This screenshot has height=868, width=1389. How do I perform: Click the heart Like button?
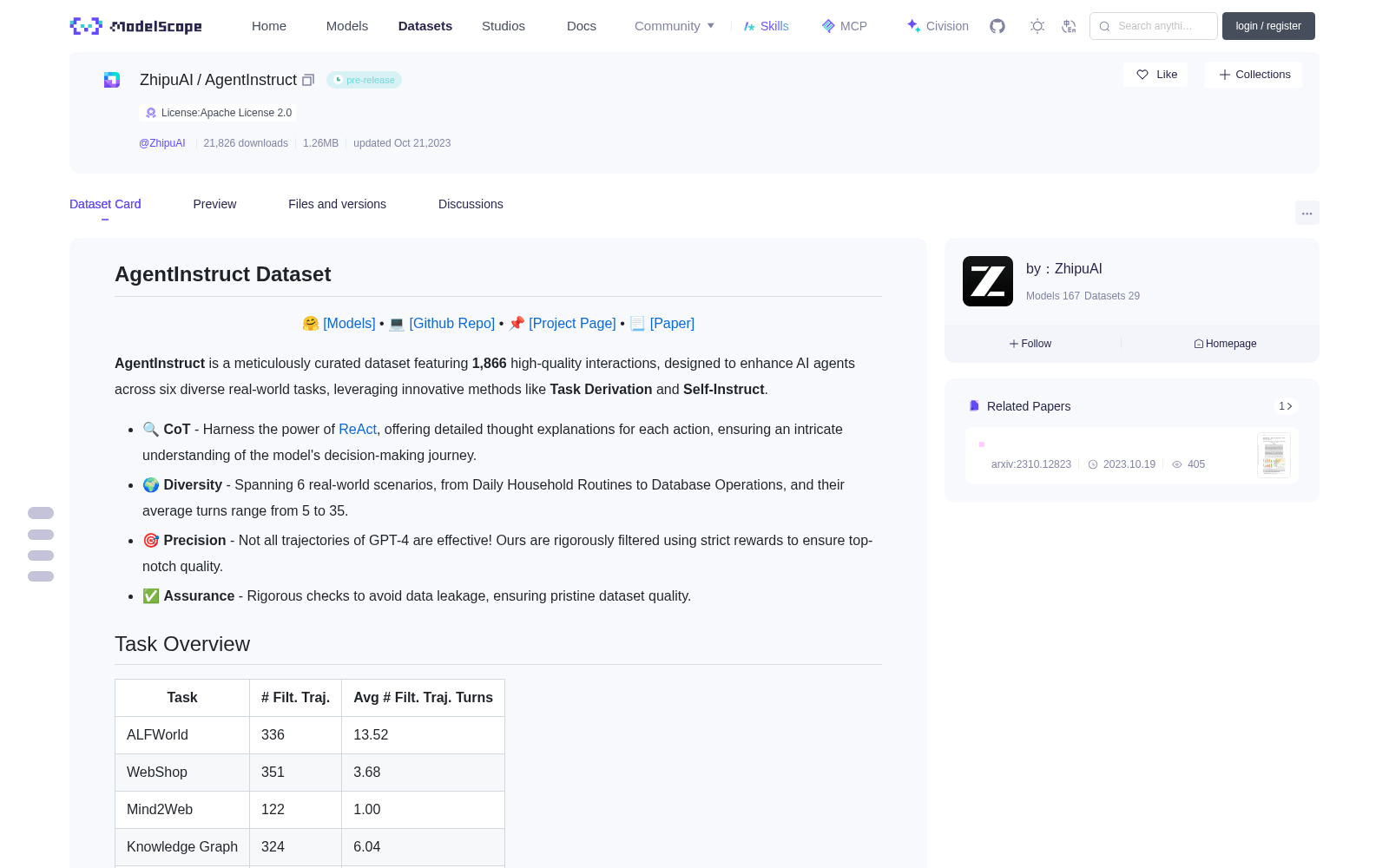1156,75
